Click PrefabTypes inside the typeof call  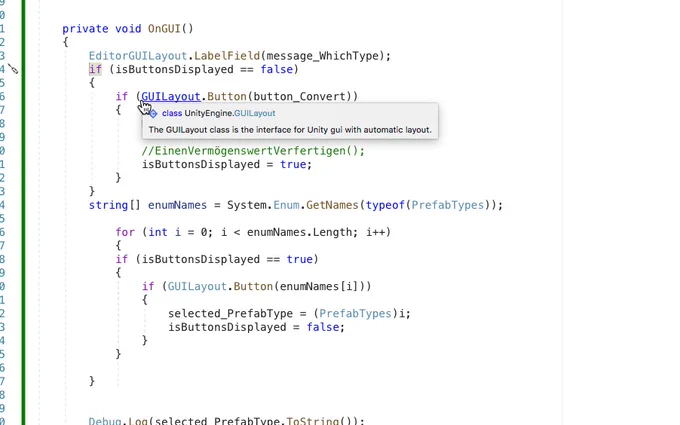tap(447, 205)
